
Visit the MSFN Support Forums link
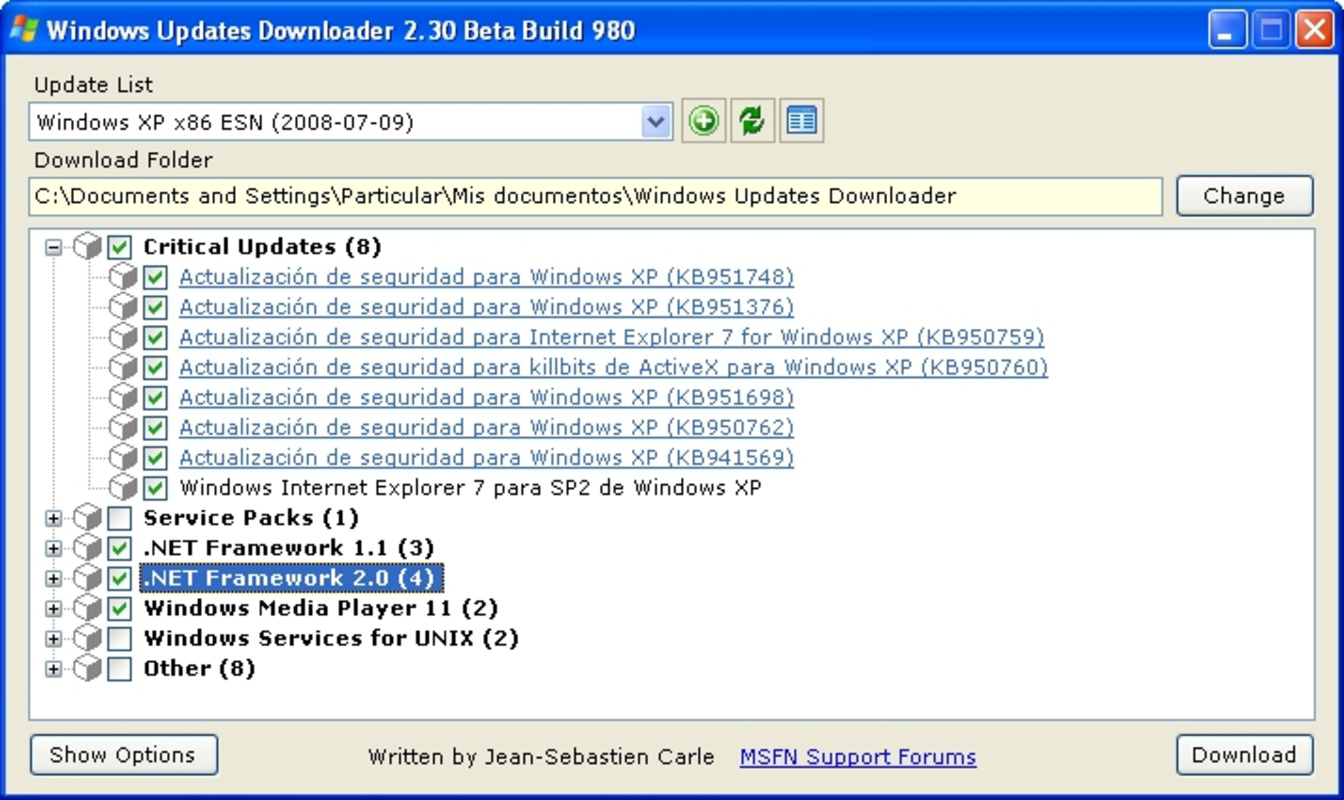pyautogui.click(x=858, y=757)
